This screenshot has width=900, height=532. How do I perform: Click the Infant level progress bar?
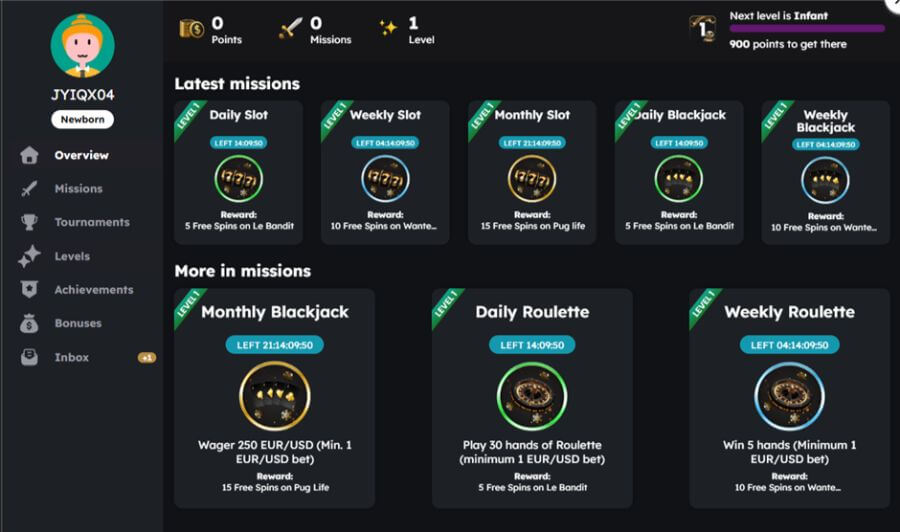pos(807,29)
